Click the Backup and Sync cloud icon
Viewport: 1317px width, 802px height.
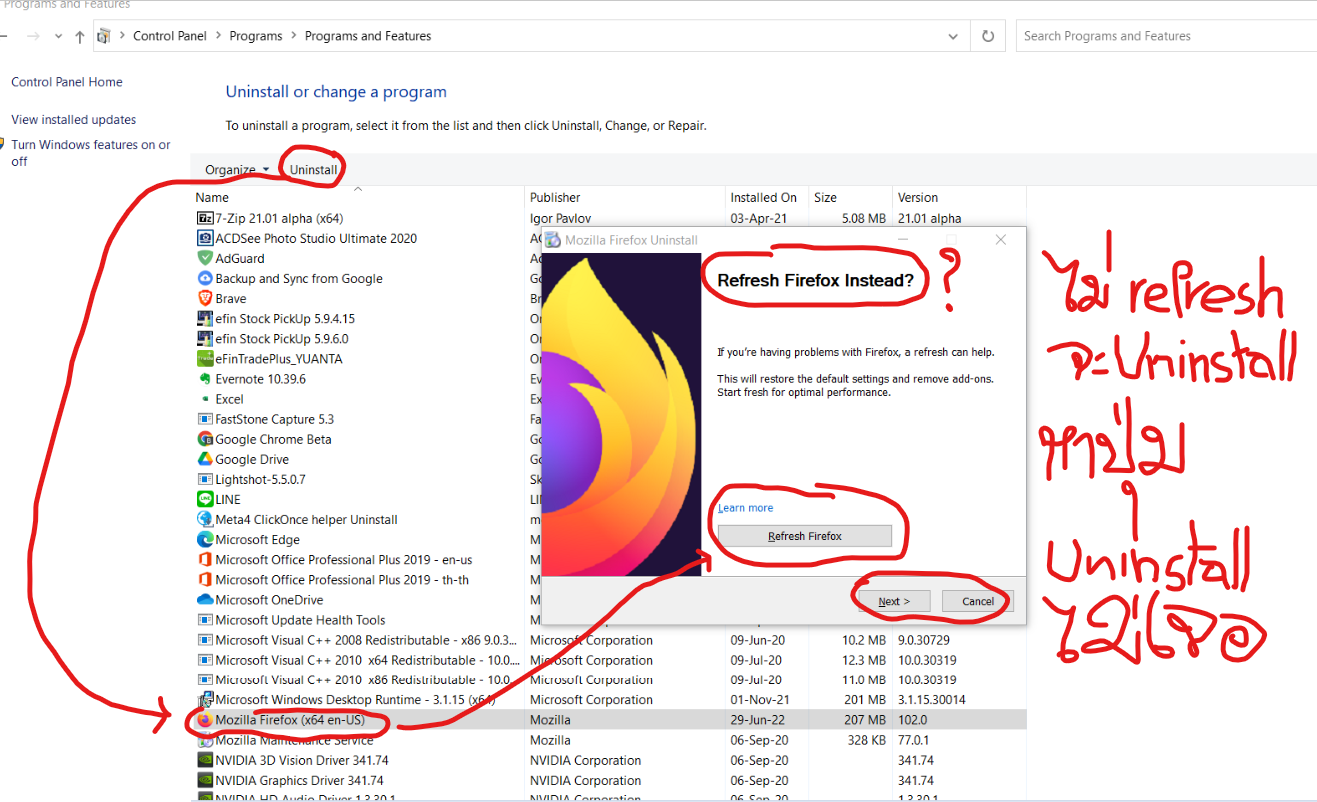coord(205,278)
